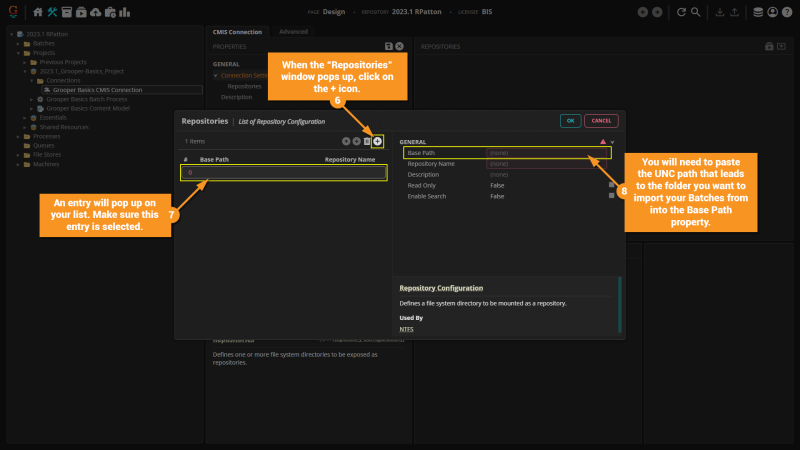Collapse the 2023.1_Grooper-Basics_Project node
This screenshot has height=450, width=800.
(25, 71)
